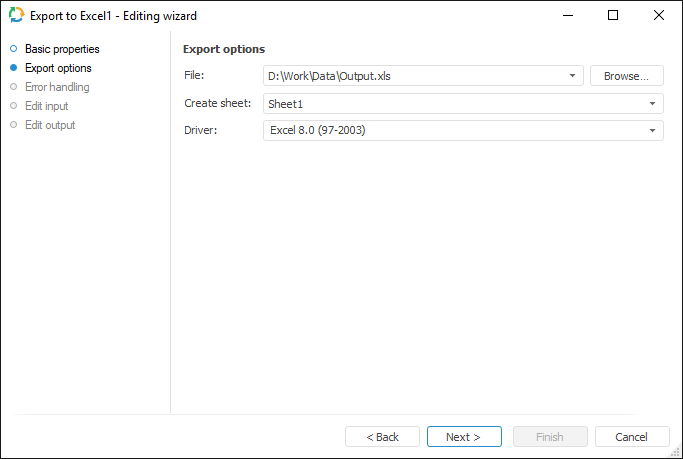Go back with the < Back button
This screenshot has height=459, width=683.
point(382,437)
